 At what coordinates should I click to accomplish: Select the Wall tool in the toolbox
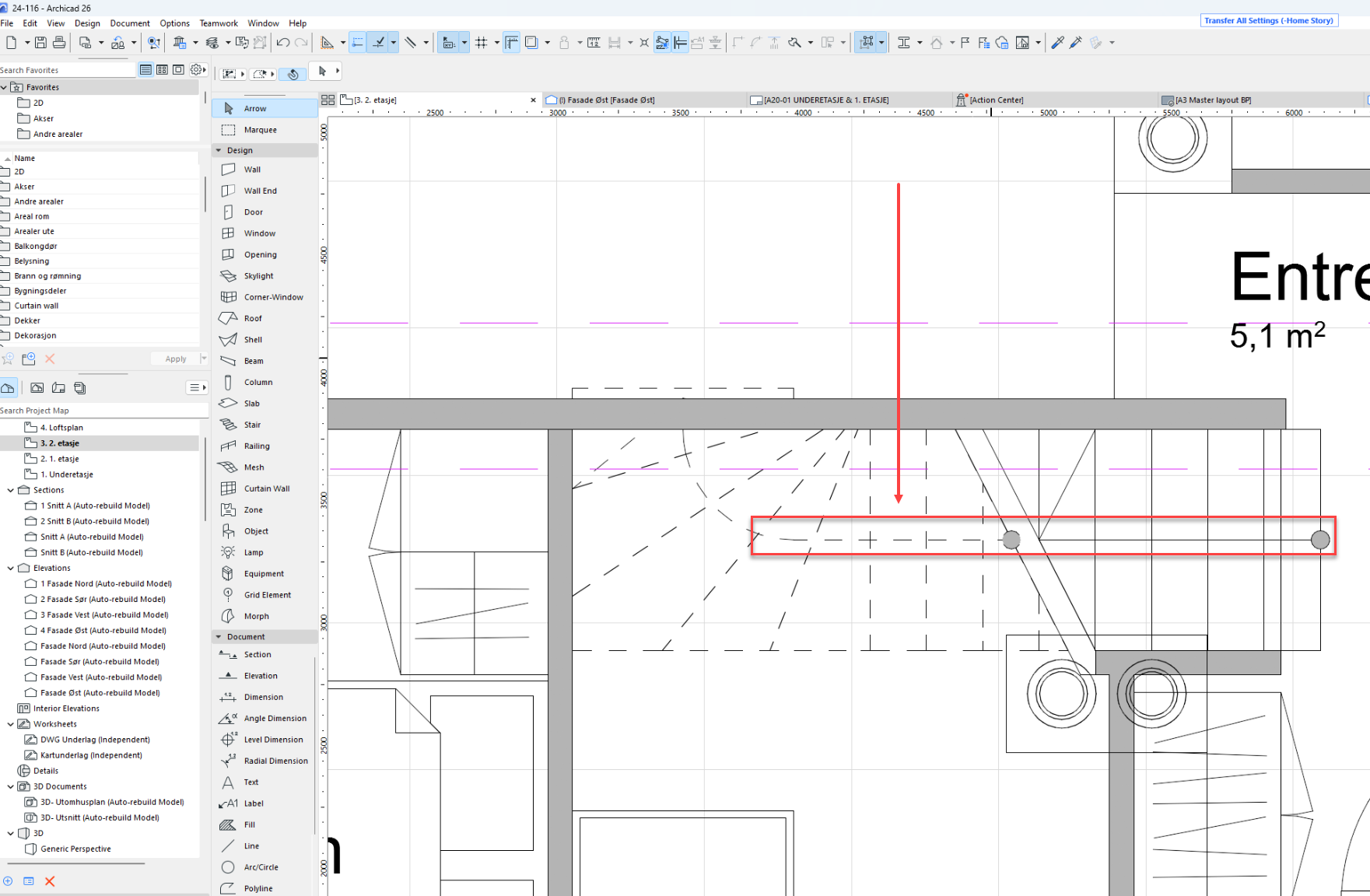(x=252, y=170)
